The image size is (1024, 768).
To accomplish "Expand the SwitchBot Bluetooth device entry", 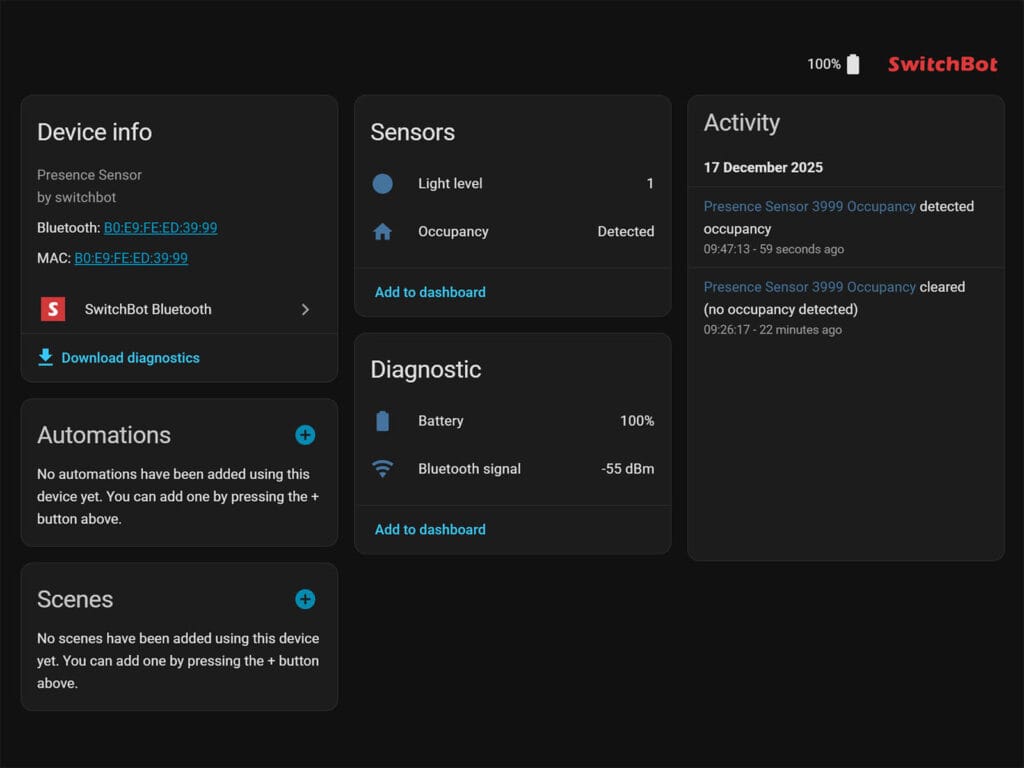I will coord(306,309).
